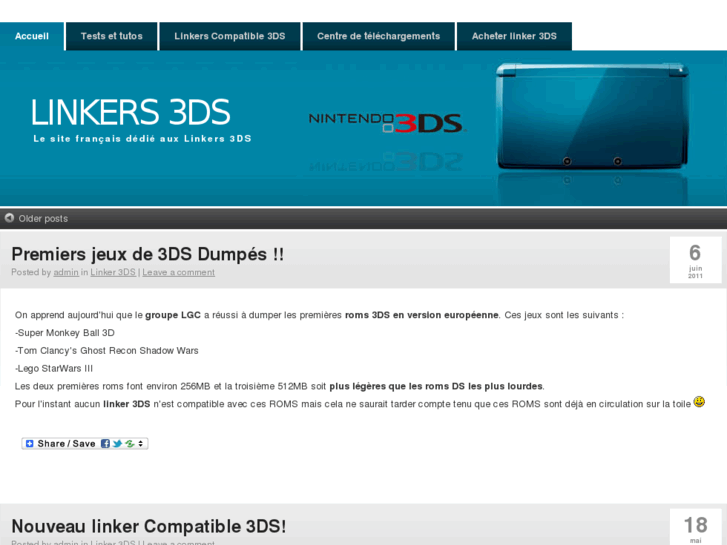The height and width of the screenshot is (545, 727).
Task: Click the 18 mai date badge
Action: click(x=695, y=527)
